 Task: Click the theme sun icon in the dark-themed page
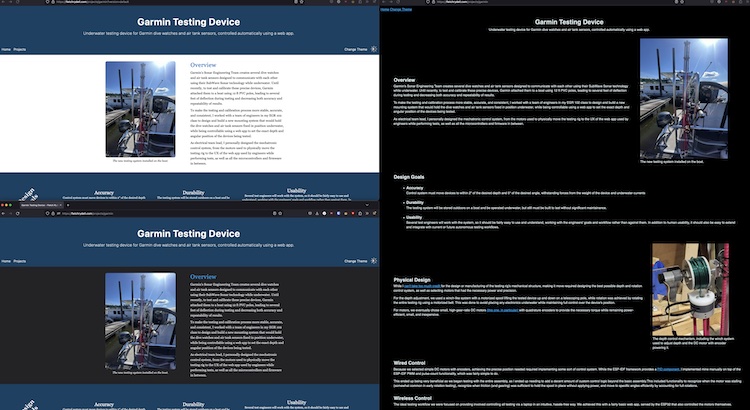coord(374,261)
